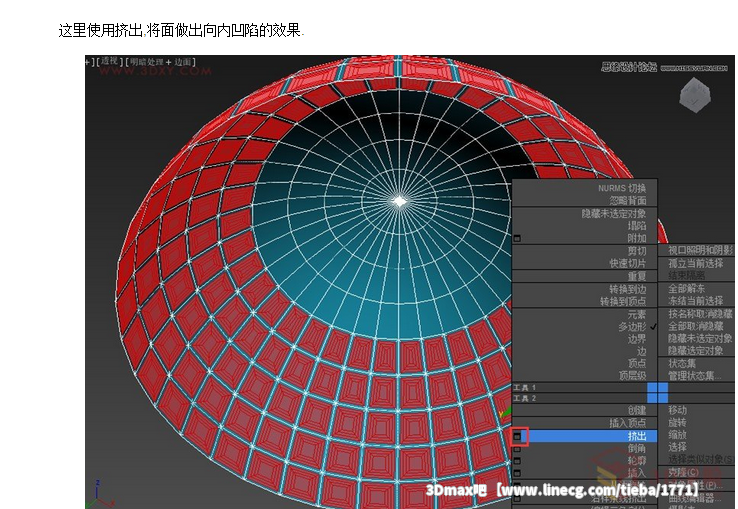The width and height of the screenshot is (738, 509).
Task: Select 隐藏未选定对象 under 忽略背面
Action: pos(614,214)
